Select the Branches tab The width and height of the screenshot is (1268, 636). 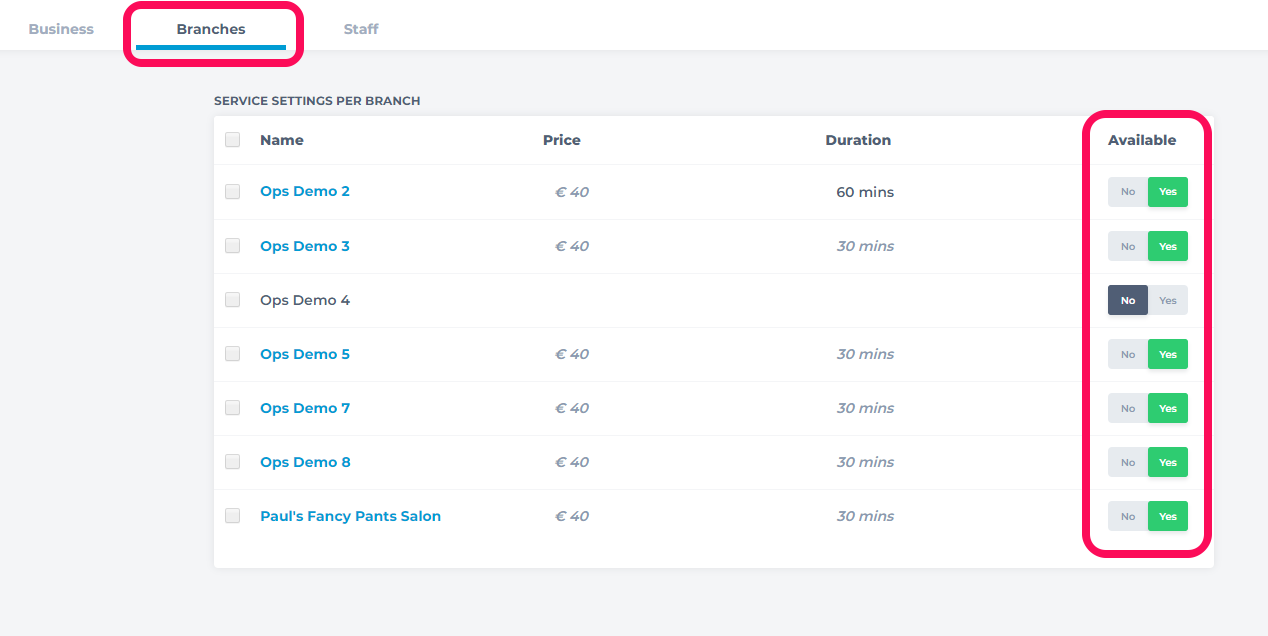(211, 29)
